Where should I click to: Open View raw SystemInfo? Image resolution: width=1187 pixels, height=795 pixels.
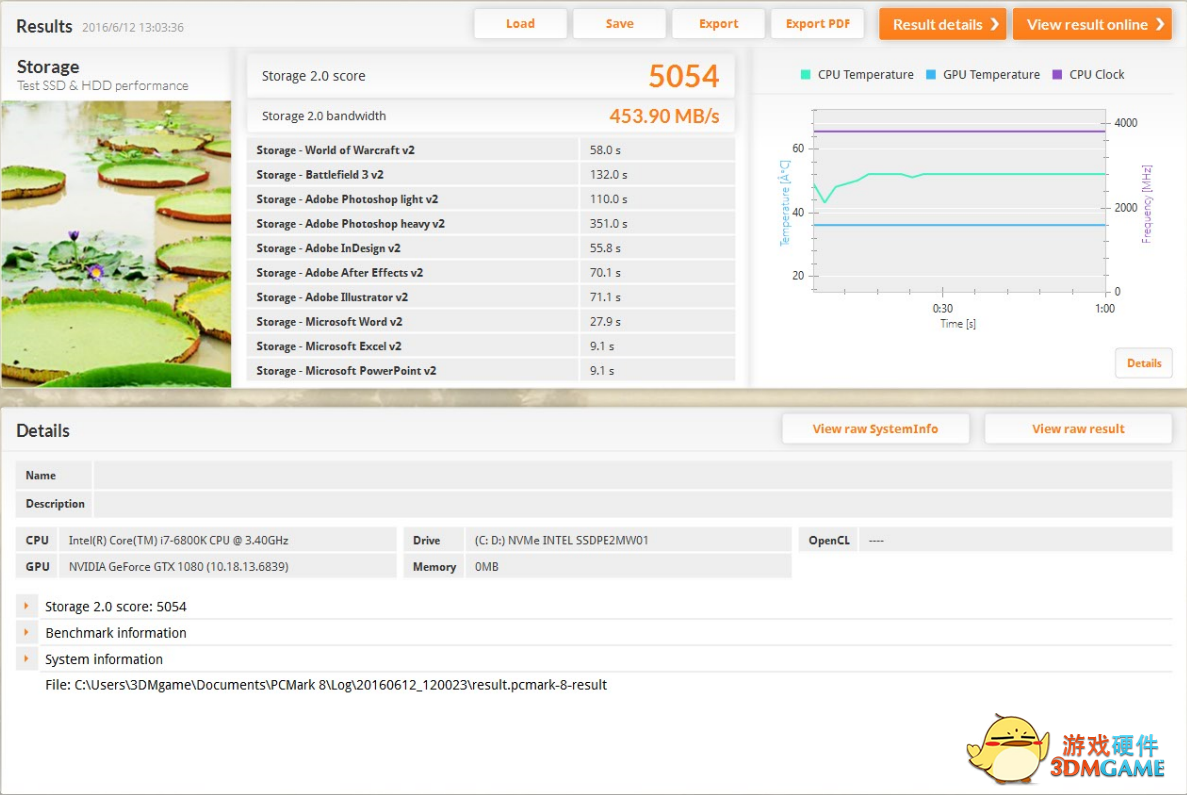click(875, 429)
